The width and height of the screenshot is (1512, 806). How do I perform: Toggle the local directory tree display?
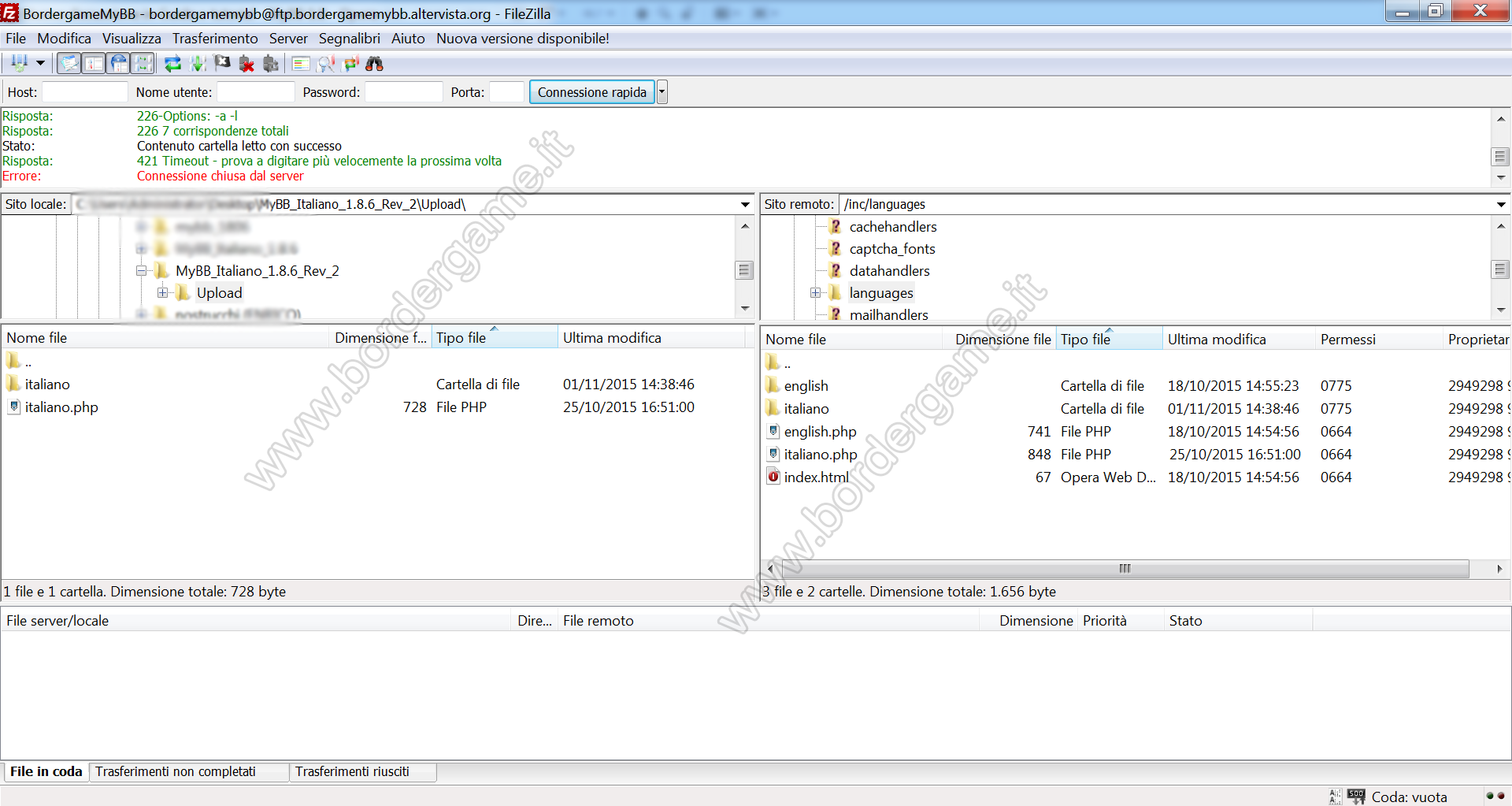pyautogui.click(x=94, y=64)
